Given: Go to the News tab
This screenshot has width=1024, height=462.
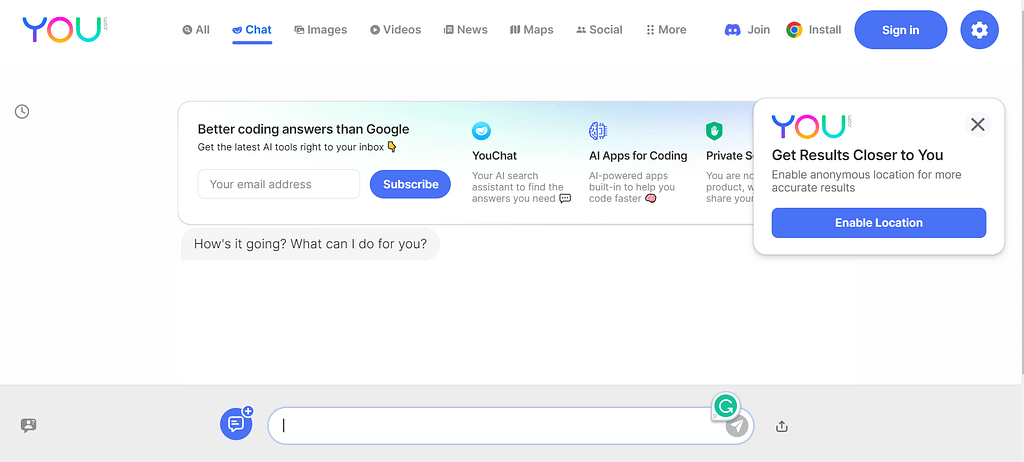Looking at the screenshot, I should click(x=466, y=29).
